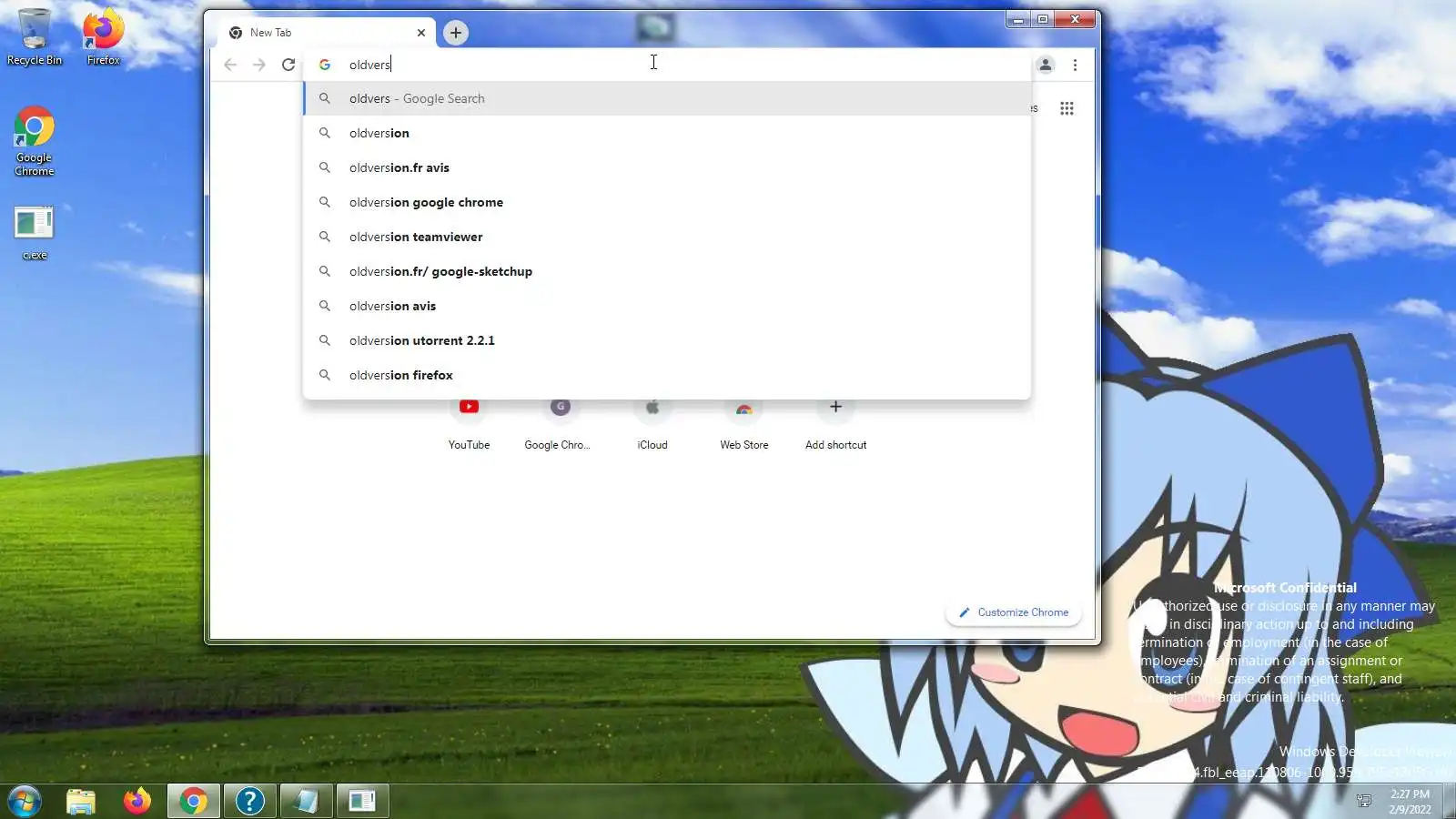
Task: Open the iCloud shortcut
Action: [652, 424]
